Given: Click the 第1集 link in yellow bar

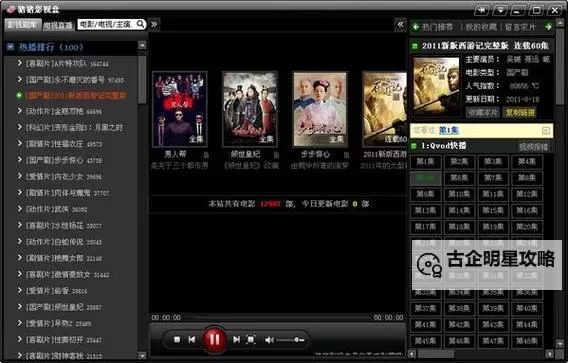Looking at the screenshot, I should pyautogui.click(x=449, y=130).
